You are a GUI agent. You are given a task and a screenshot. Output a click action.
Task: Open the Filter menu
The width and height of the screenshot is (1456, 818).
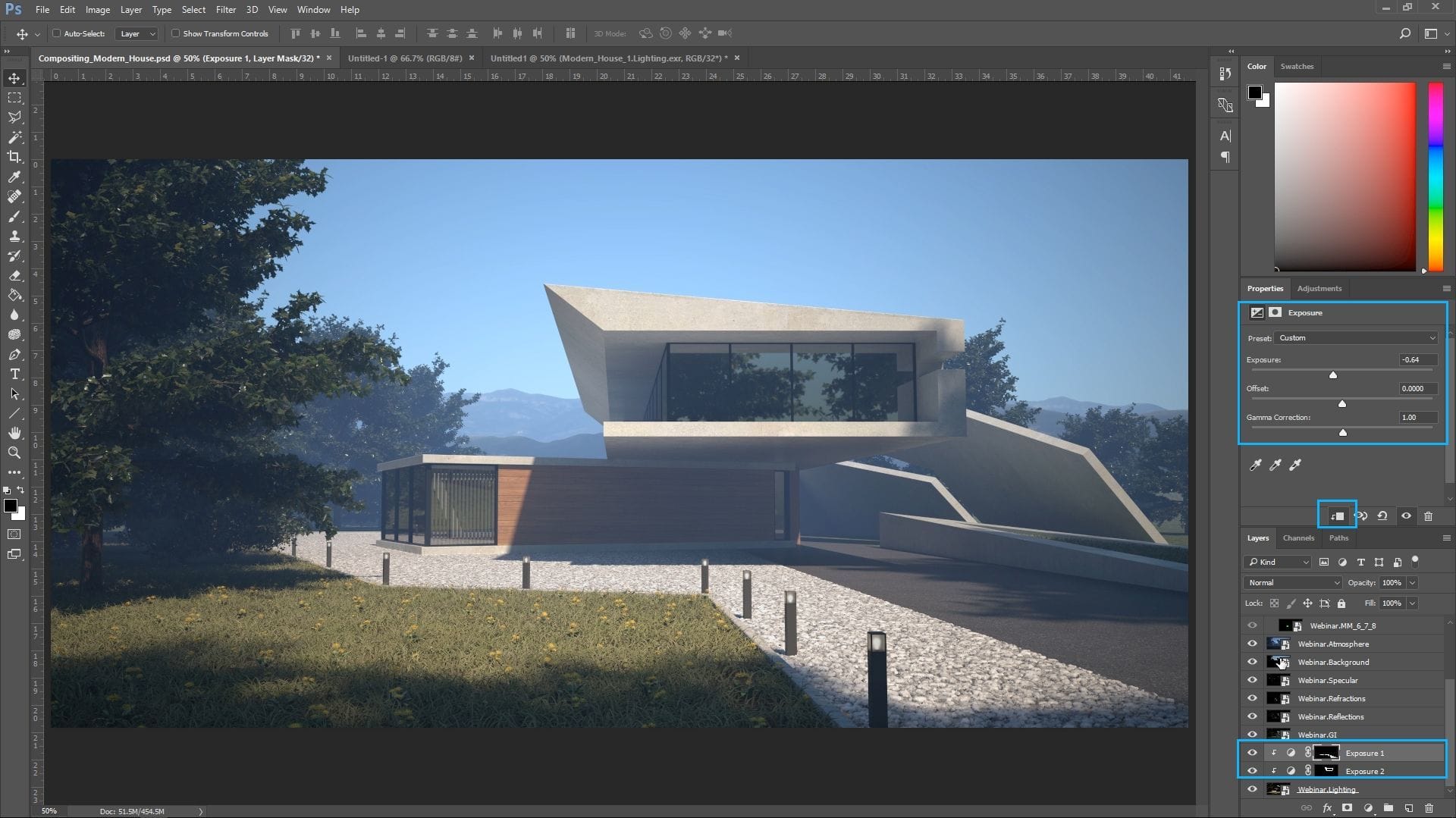click(225, 10)
